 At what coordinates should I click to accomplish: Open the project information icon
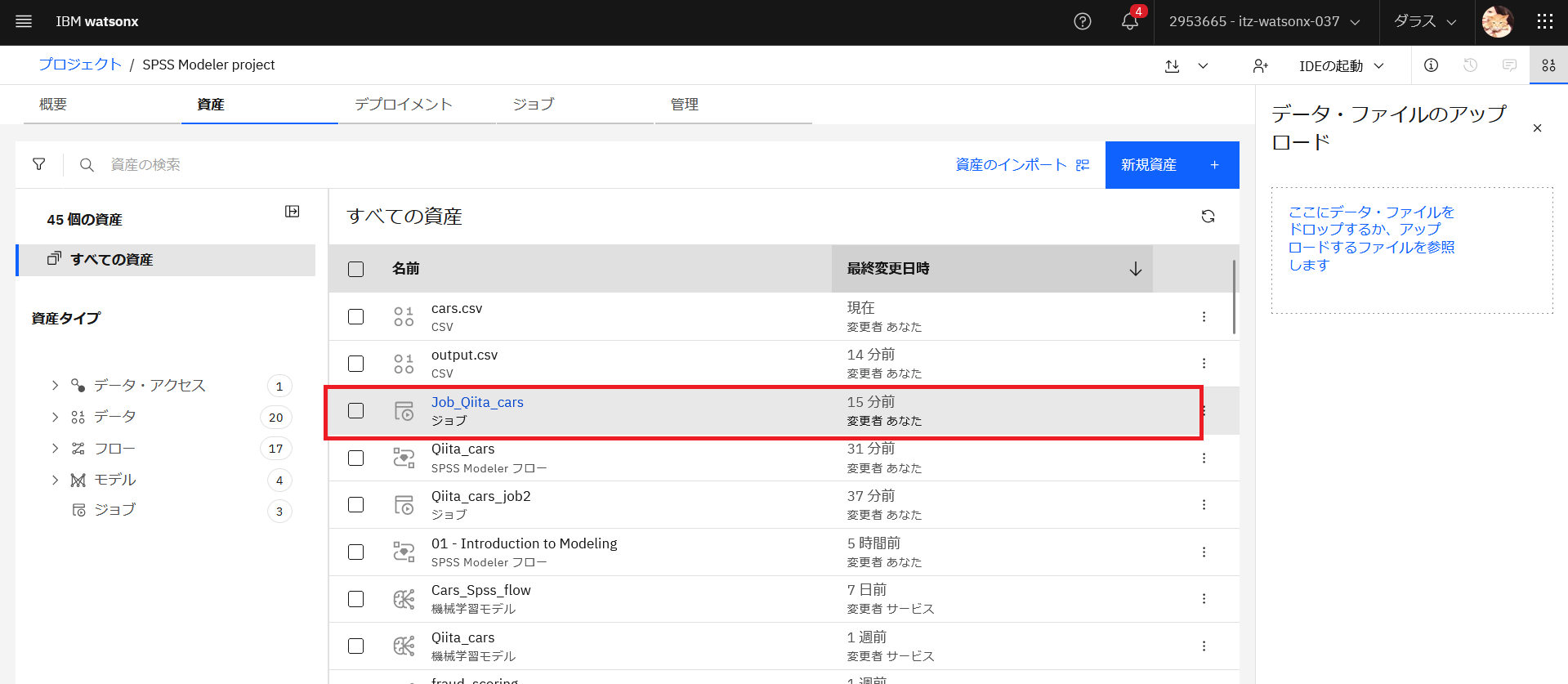pos(1431,65)
